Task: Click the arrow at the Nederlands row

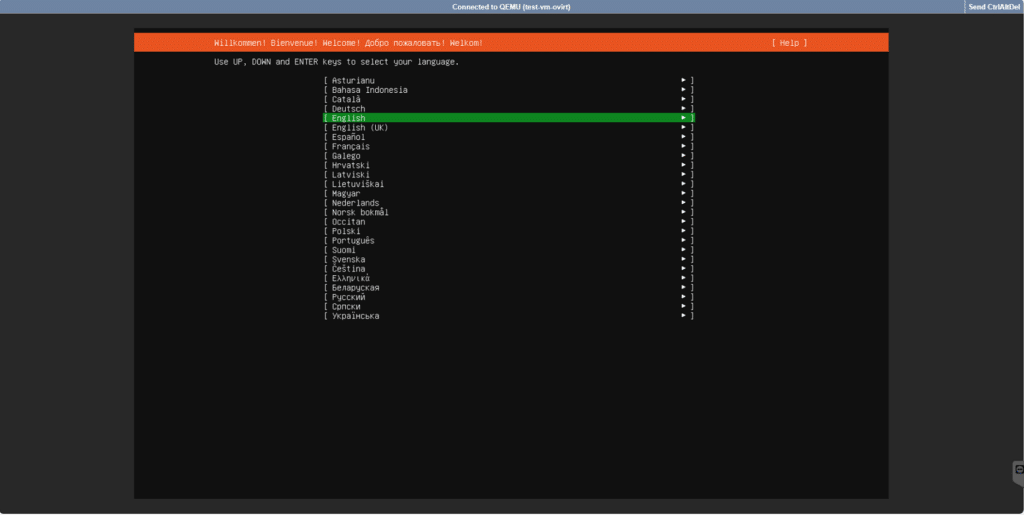Action: coord(684,203)
